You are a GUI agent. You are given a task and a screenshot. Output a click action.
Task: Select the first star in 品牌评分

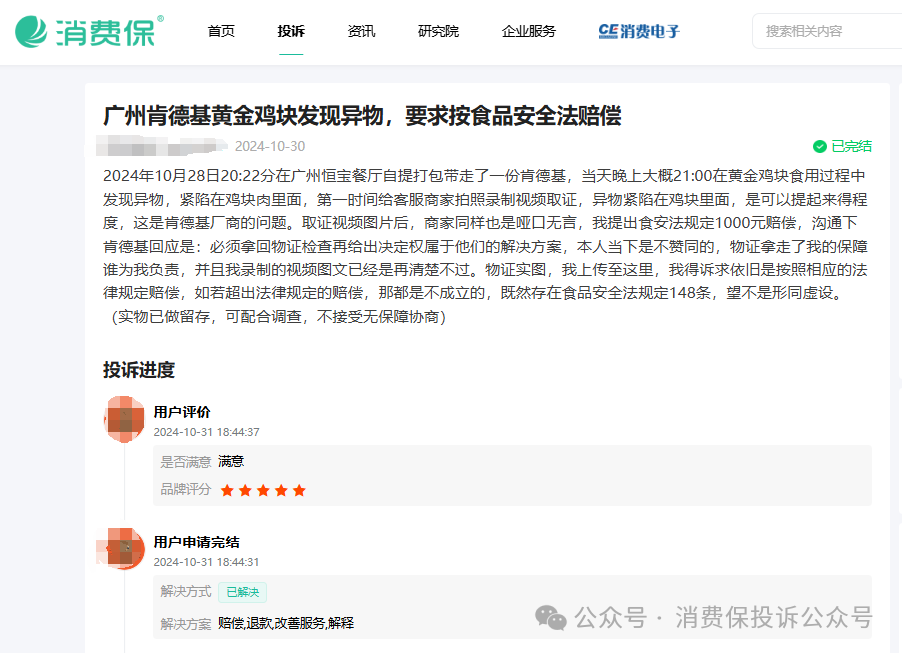coord(225,490)
